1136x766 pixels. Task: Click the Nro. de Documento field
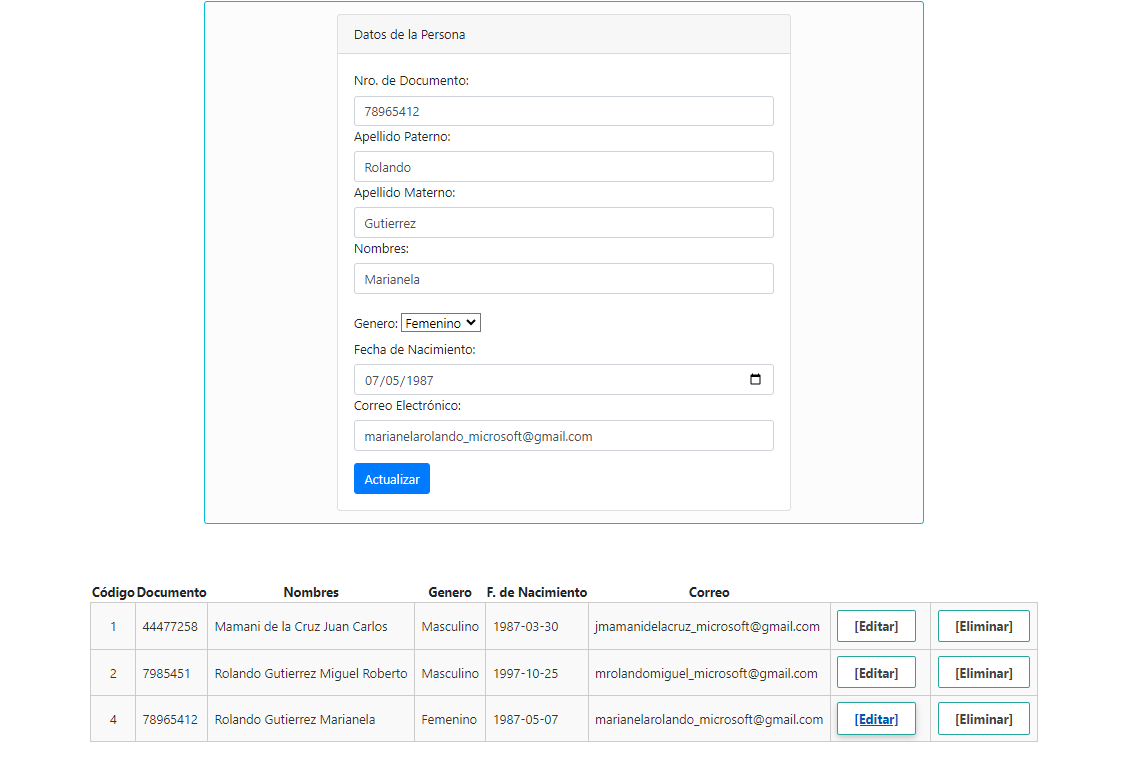coord(563,111)
